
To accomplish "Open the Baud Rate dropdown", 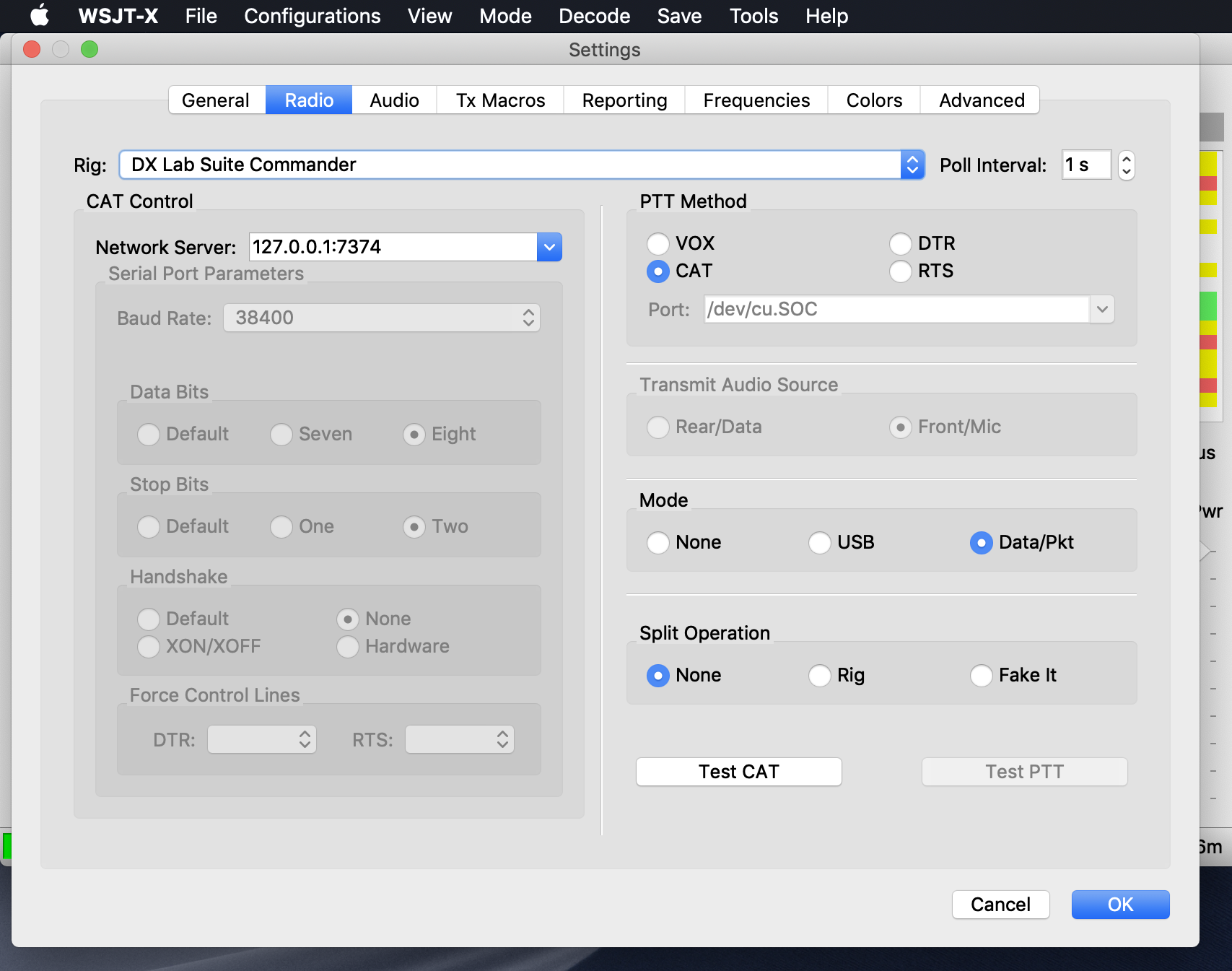I will (382, 318).
